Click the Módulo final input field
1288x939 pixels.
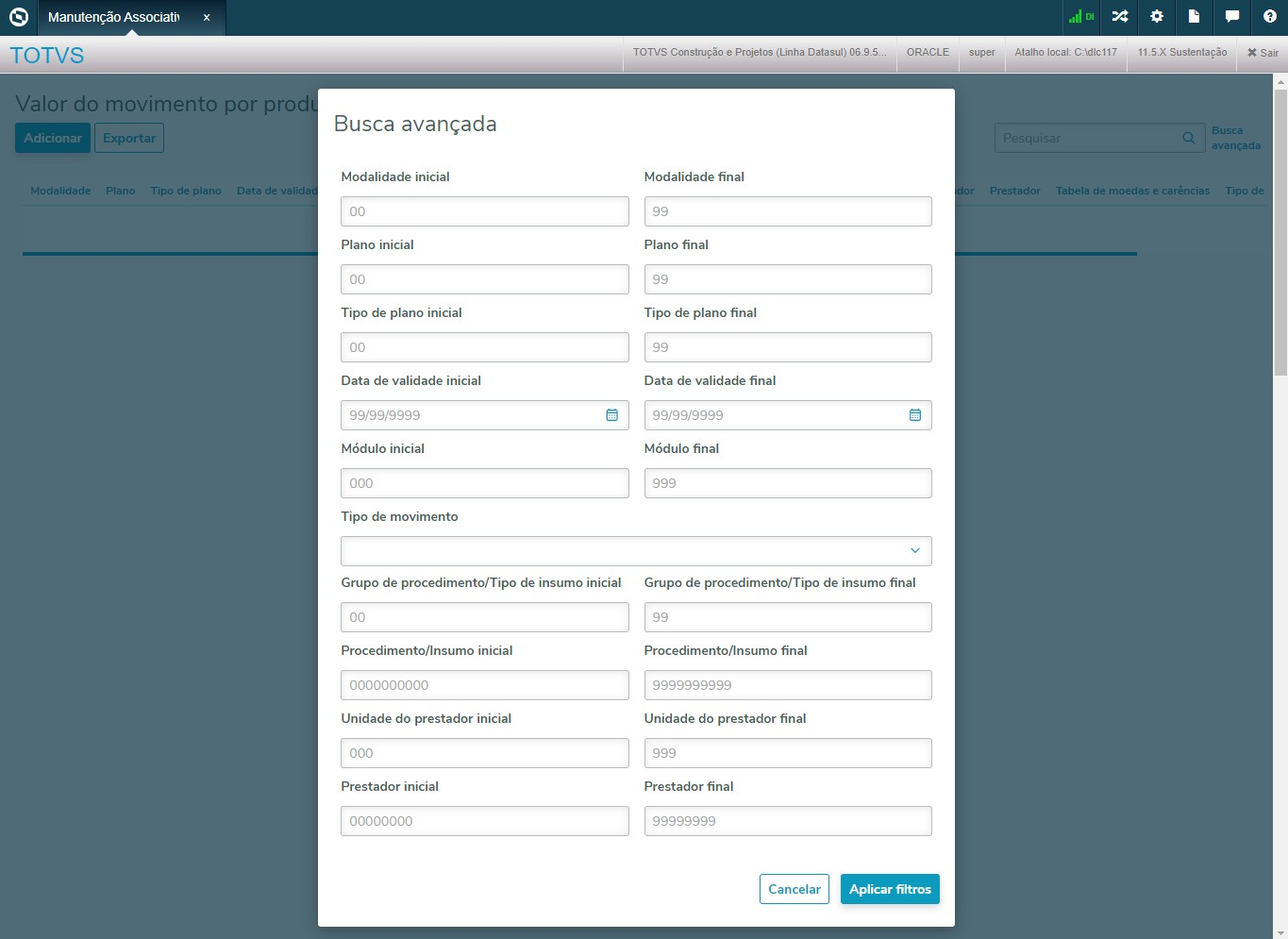pos(787,483)
